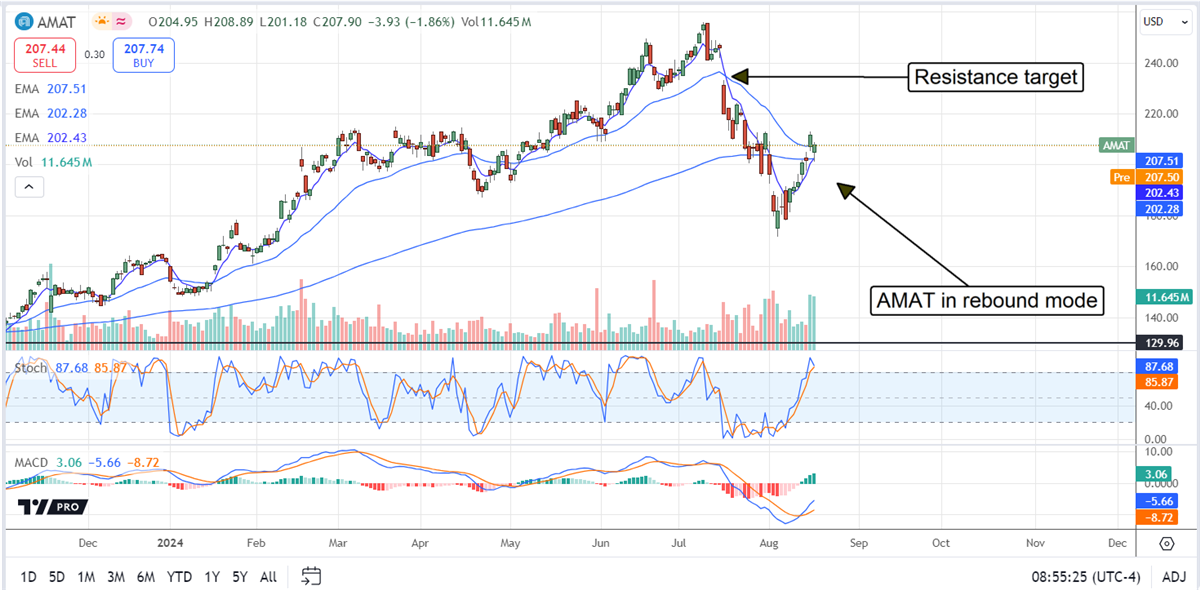Click the 11.645M green volume axis label

click(1165, 297)
